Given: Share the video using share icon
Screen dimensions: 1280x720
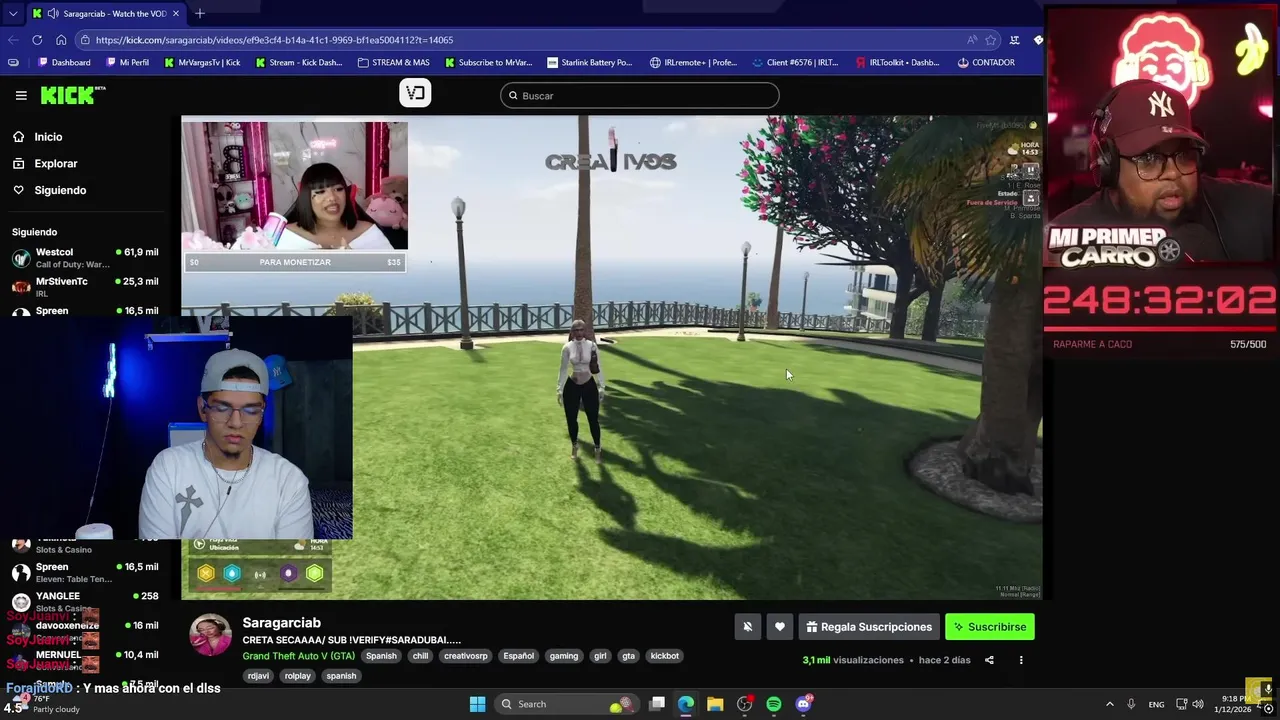Looking at the screenshot, I should pyautogui.click(x=989, y=660).
